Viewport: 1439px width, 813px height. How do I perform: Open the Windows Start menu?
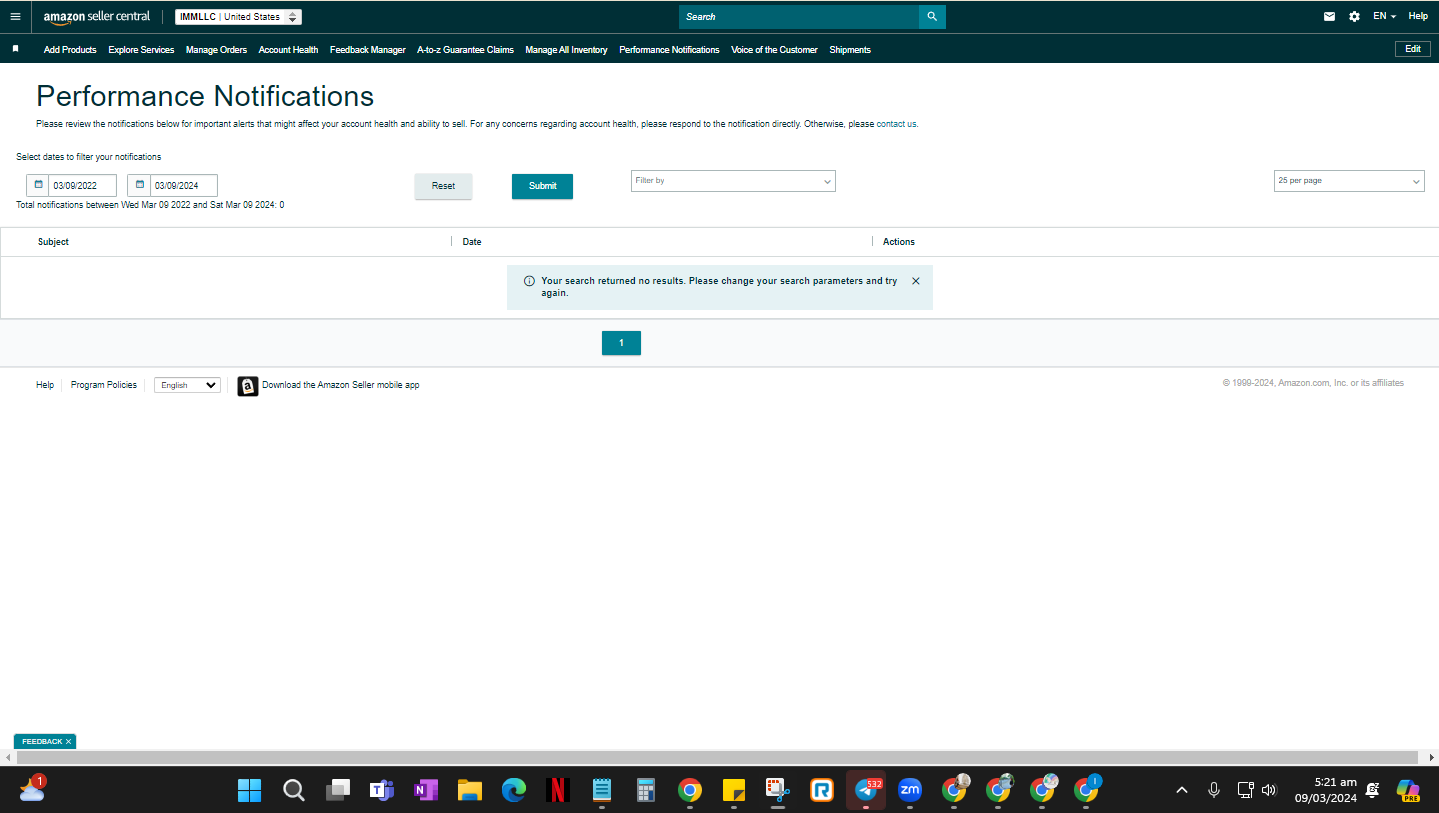coord(249,790)
